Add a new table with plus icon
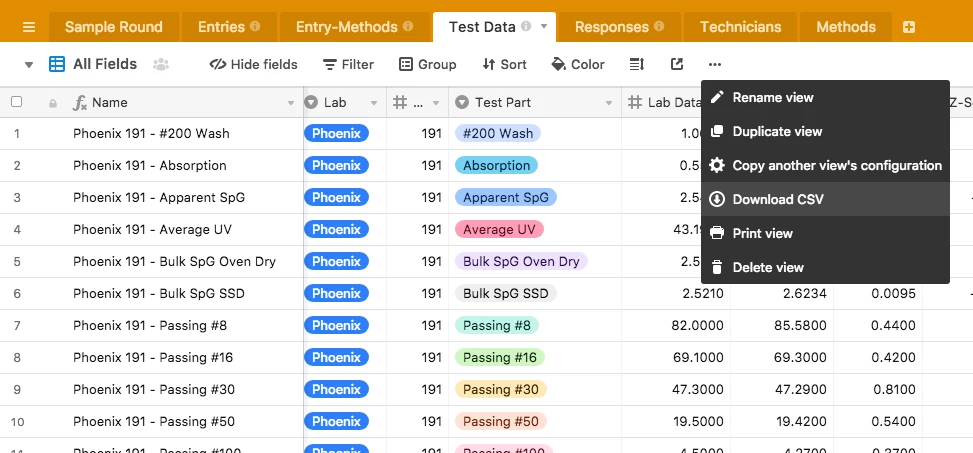This screenshot has width=973, height=453. point(908,27)
